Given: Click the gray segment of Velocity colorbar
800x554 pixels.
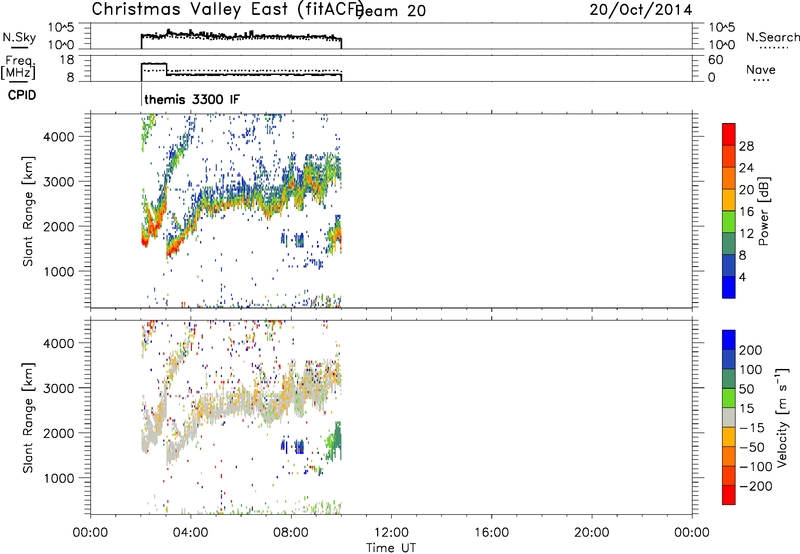Looking at the screenshot, I should pyautogui.click(x=729, y=418).
